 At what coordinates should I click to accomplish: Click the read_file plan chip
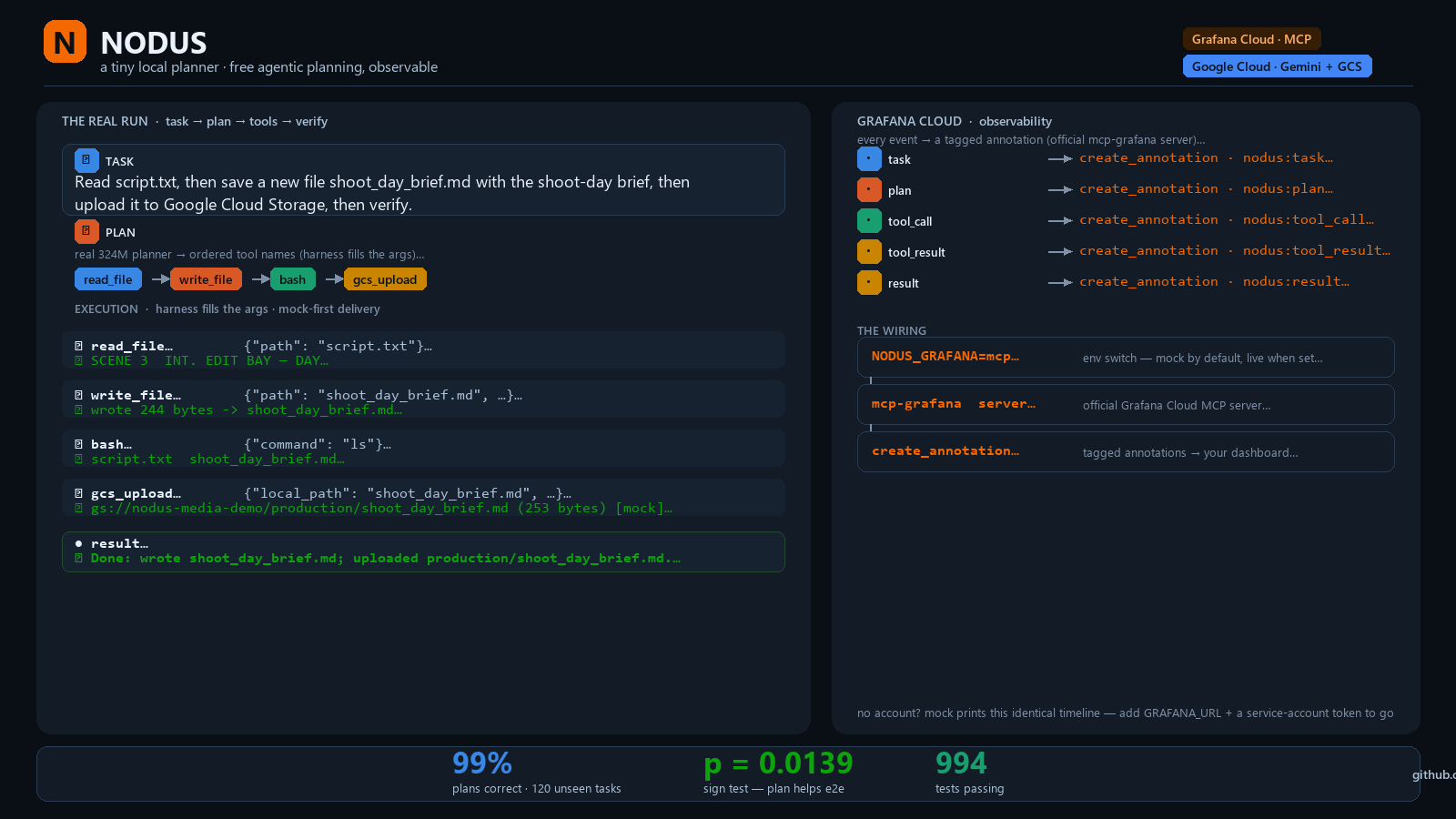(x=108, y=279)
